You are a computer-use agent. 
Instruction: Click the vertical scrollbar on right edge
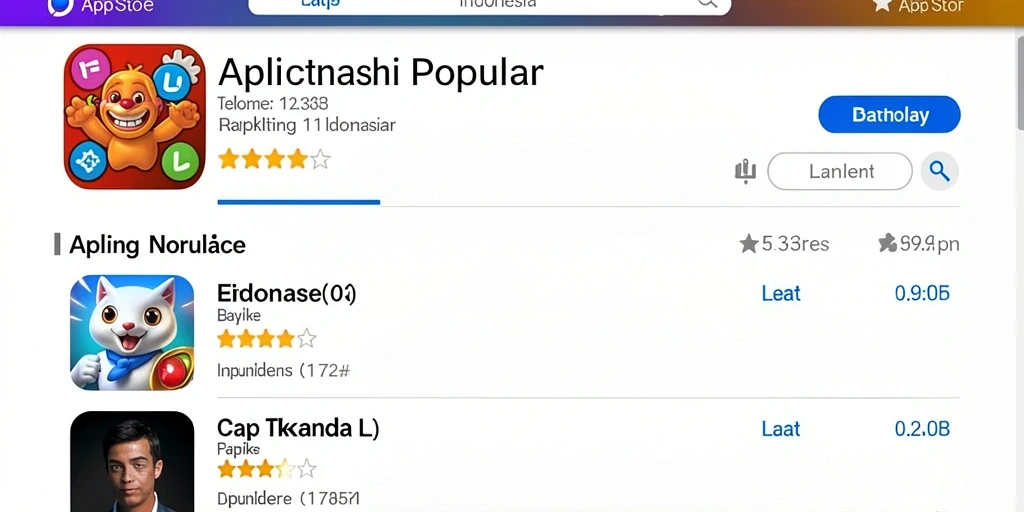[x=1019, y=77]
